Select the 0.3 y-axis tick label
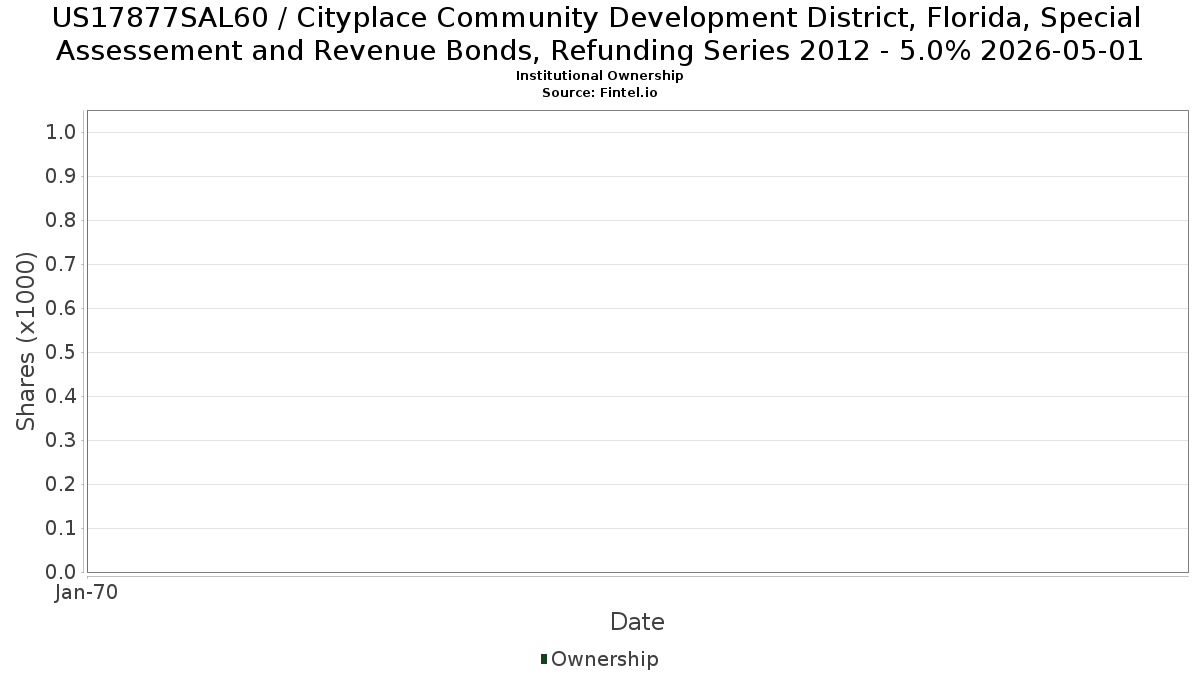 click(x=61, y=441)
